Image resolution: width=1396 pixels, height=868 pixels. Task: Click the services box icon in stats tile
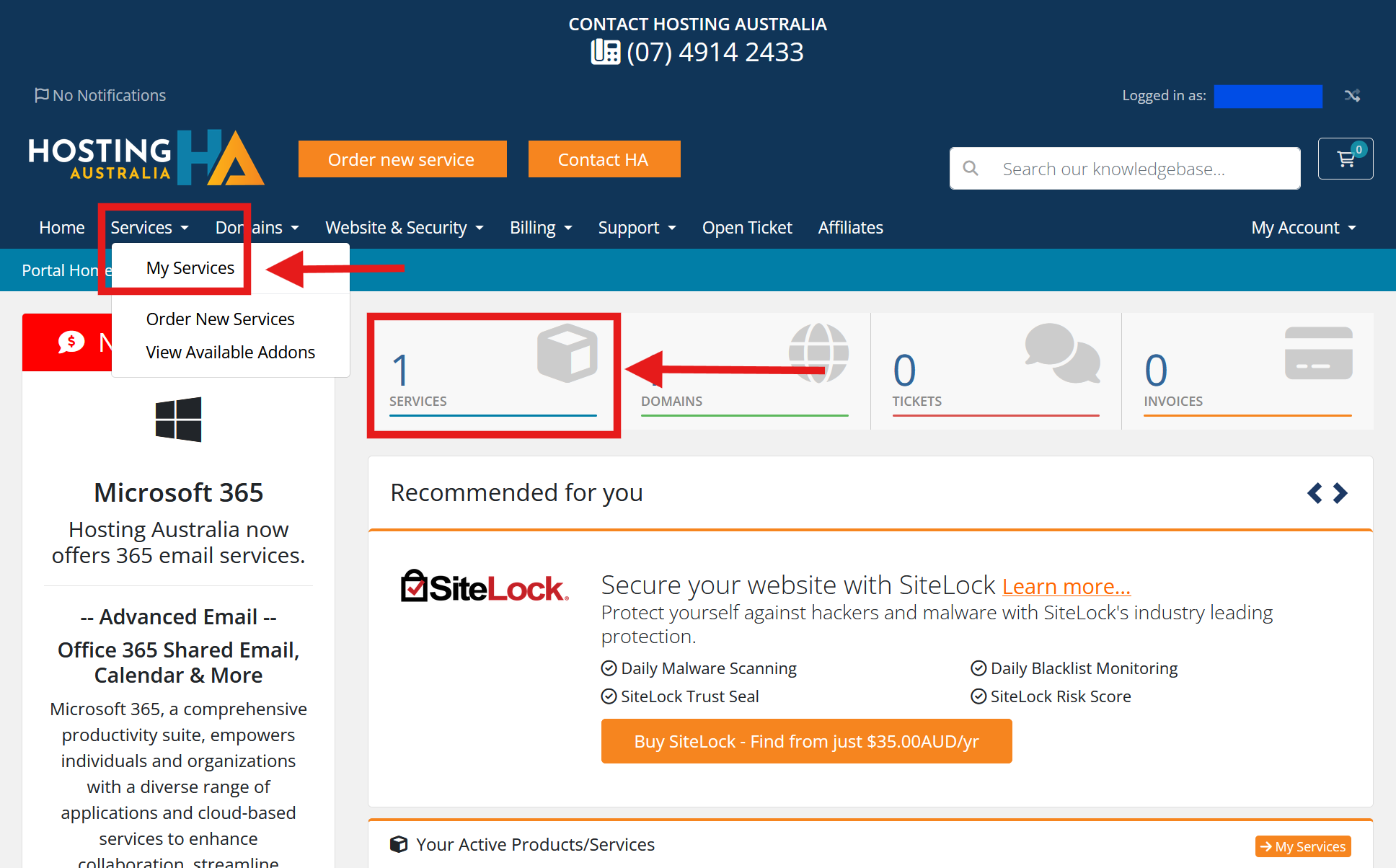click(x=567, y=353)
